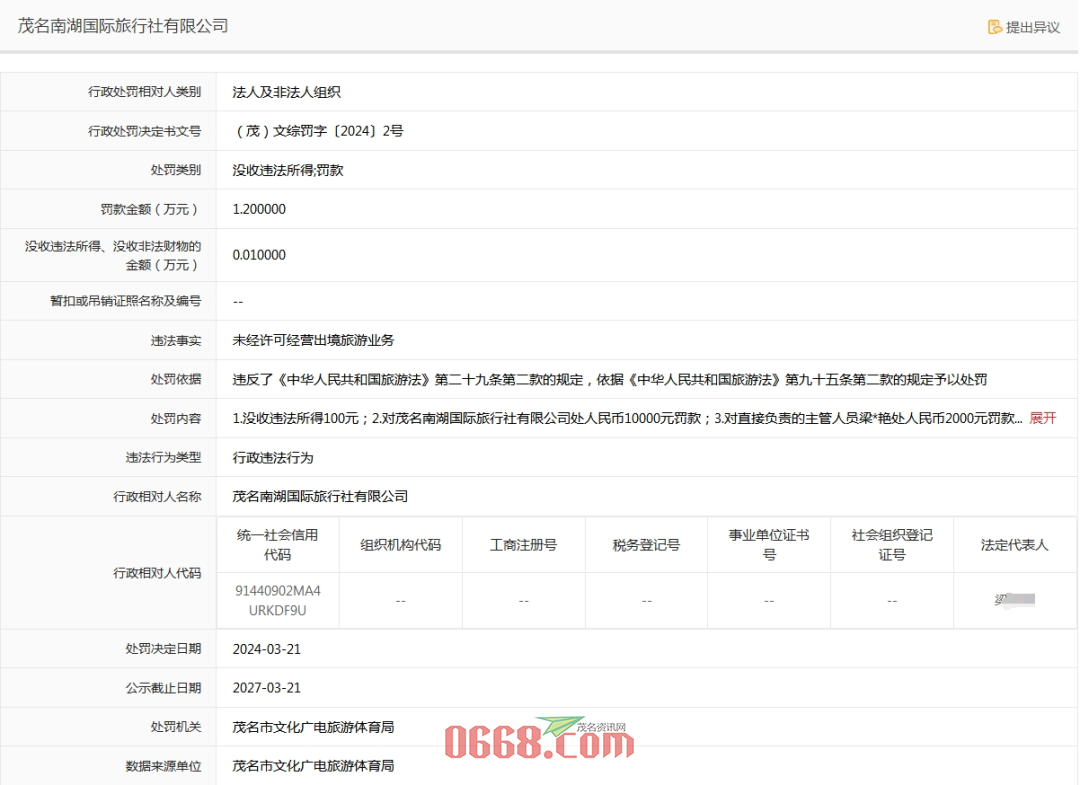Image resolution: width=1080 pixels, height=785 pixels.
Task: Click the confiscated amount value 0.010000
Action: pyautogui.click(x=259, y=255)
